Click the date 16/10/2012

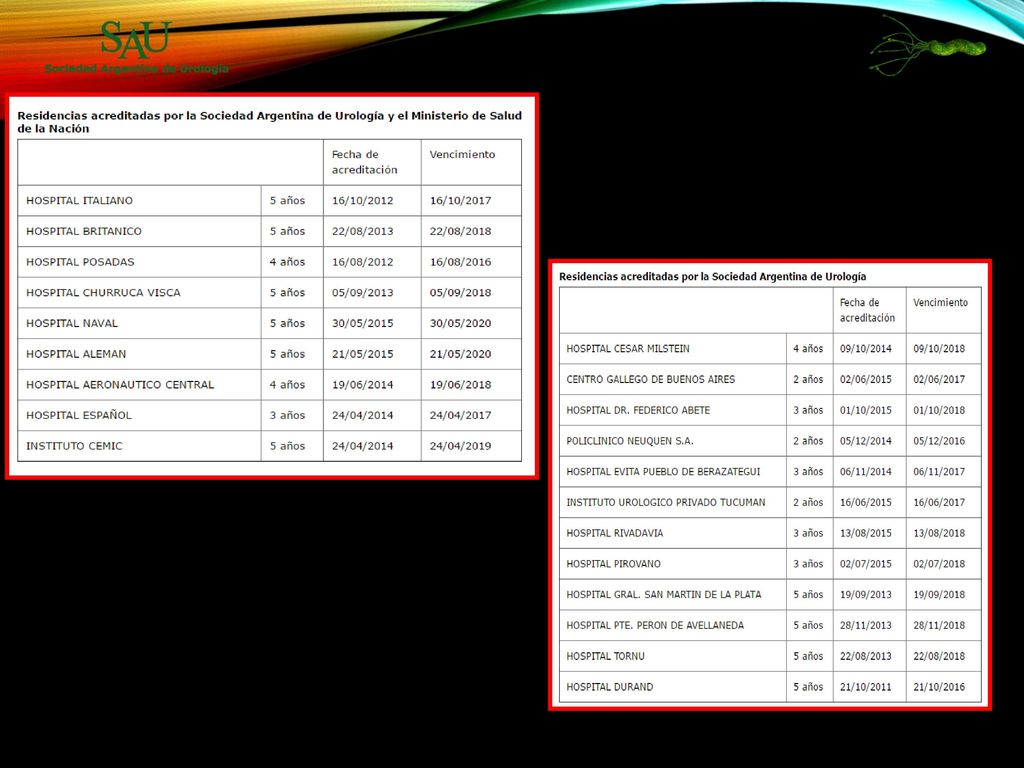(362, 200)
